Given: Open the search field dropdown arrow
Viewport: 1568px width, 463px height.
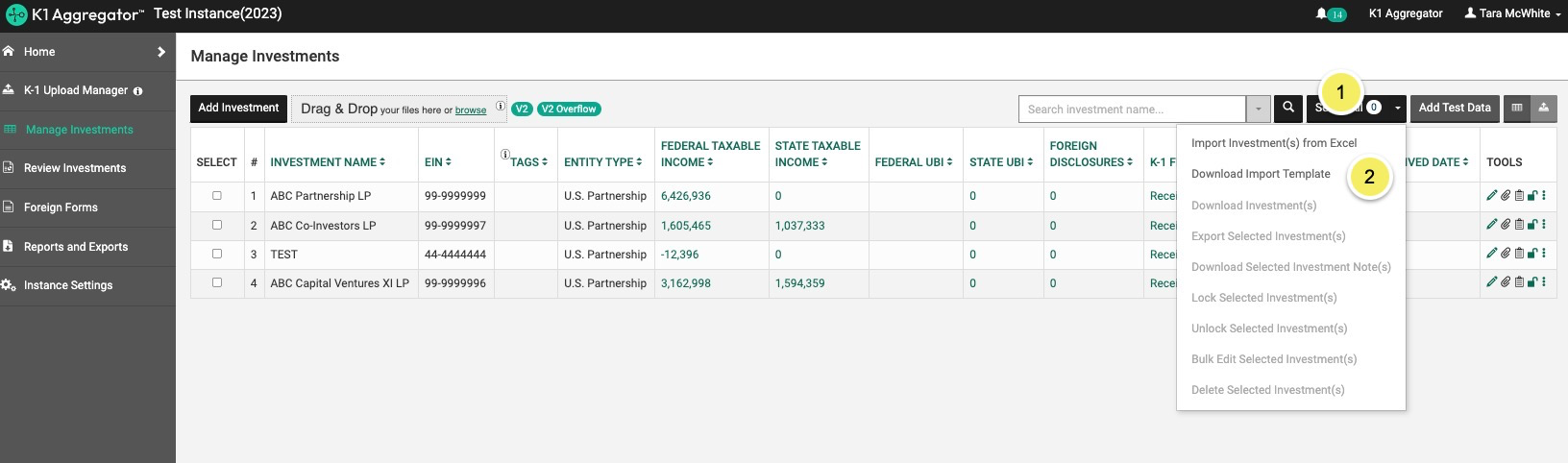Looking at the screenshot, I should pos(1258,110).
